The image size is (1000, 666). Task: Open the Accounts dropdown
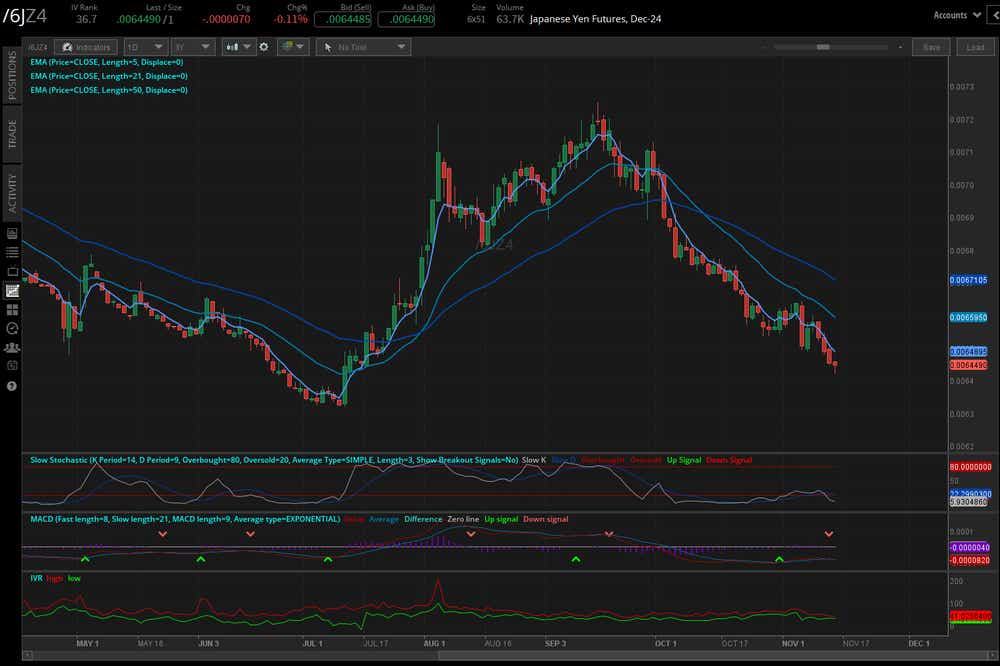[x=957, y=15]
